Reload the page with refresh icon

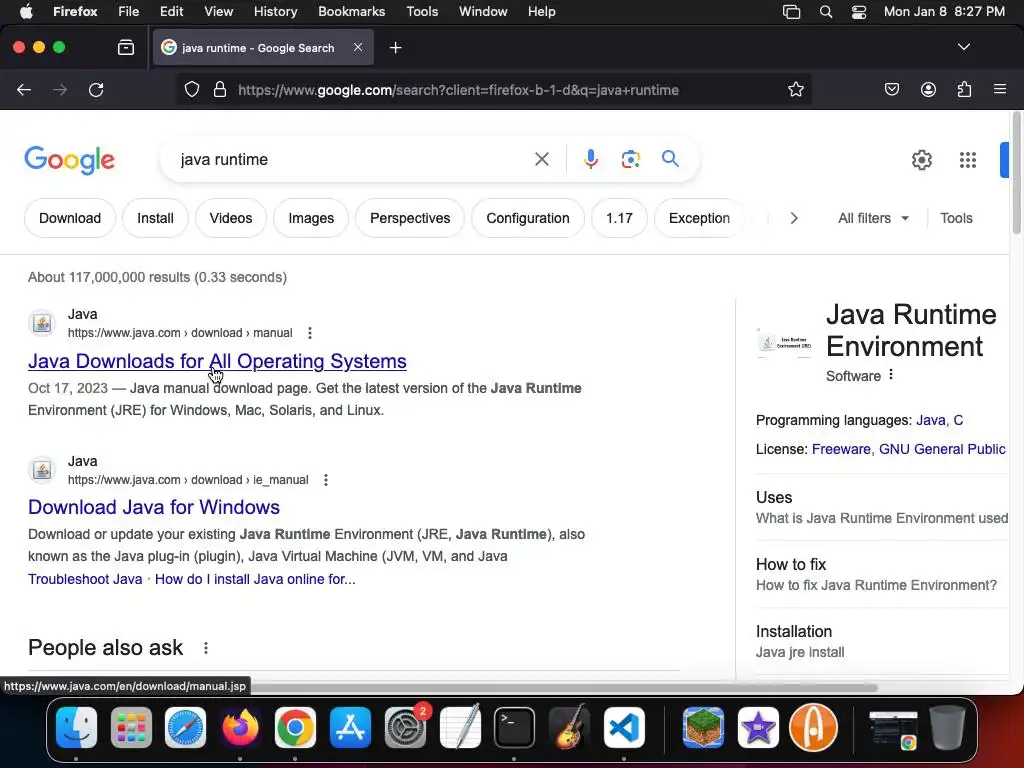96,89
